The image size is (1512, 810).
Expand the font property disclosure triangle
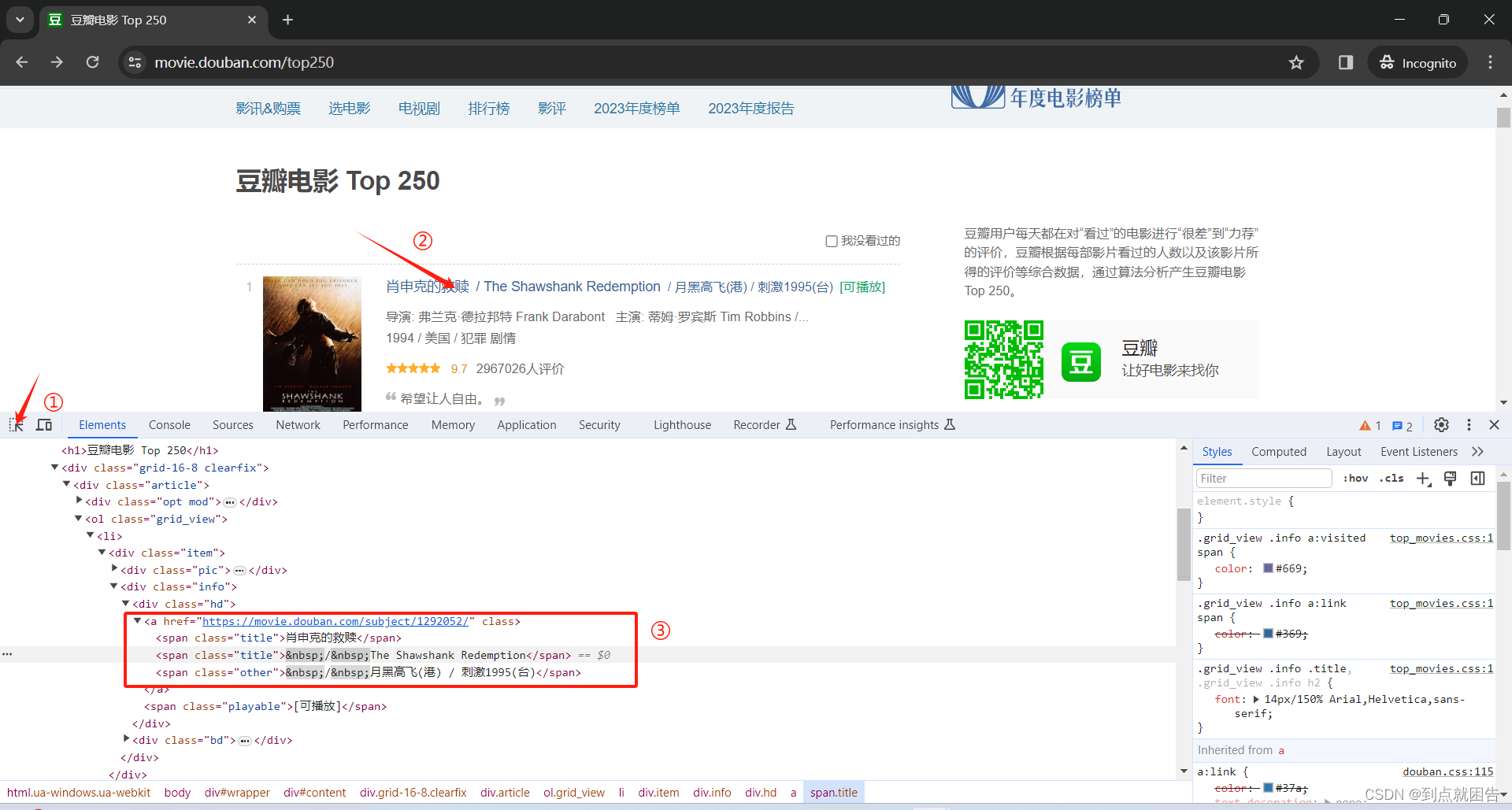coord(1257,698)
